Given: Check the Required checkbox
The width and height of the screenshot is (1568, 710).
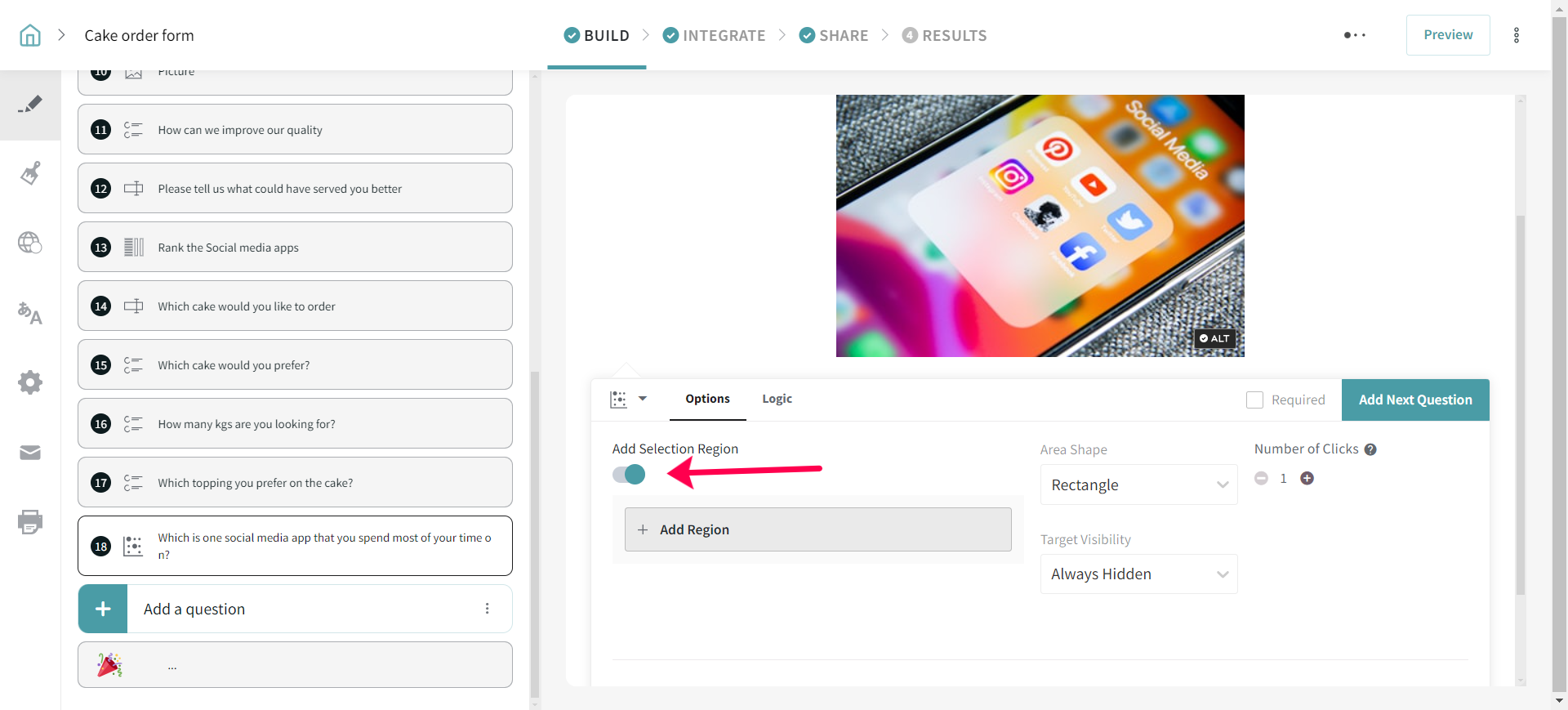Looking at the screenshot, I should coord(1254,400).
